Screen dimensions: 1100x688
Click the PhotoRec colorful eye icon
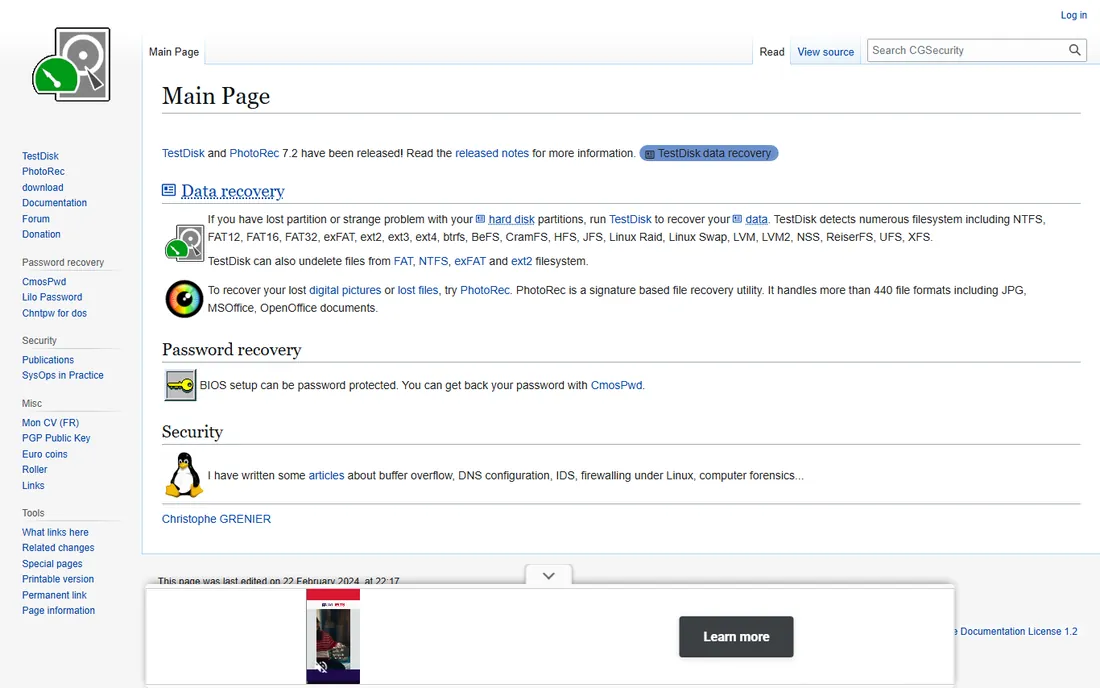tap(184, 299)
